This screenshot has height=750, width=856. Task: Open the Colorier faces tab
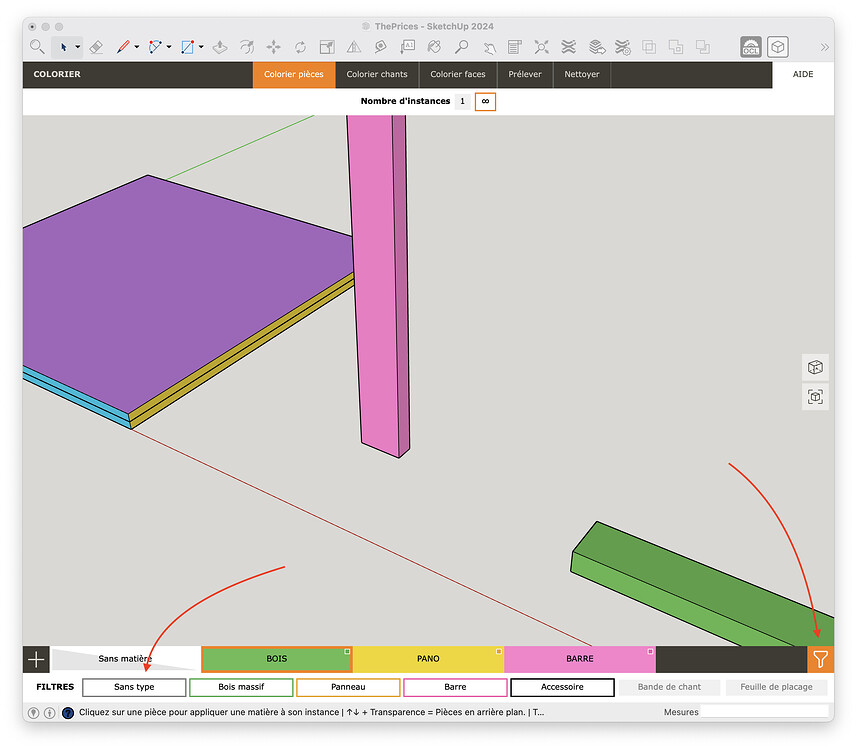click(x=458, y=74)
